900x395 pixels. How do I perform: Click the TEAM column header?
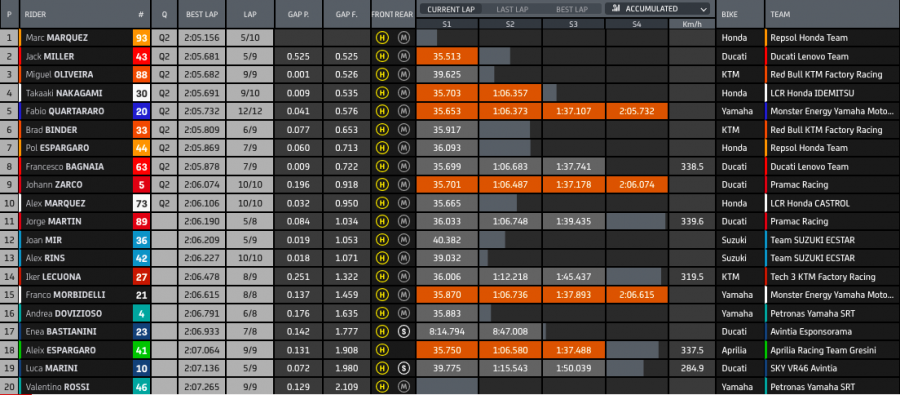[x=832, y=14]
